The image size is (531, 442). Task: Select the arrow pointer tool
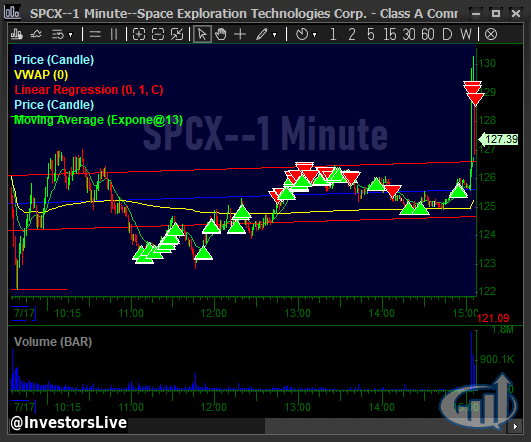(202, 34)
